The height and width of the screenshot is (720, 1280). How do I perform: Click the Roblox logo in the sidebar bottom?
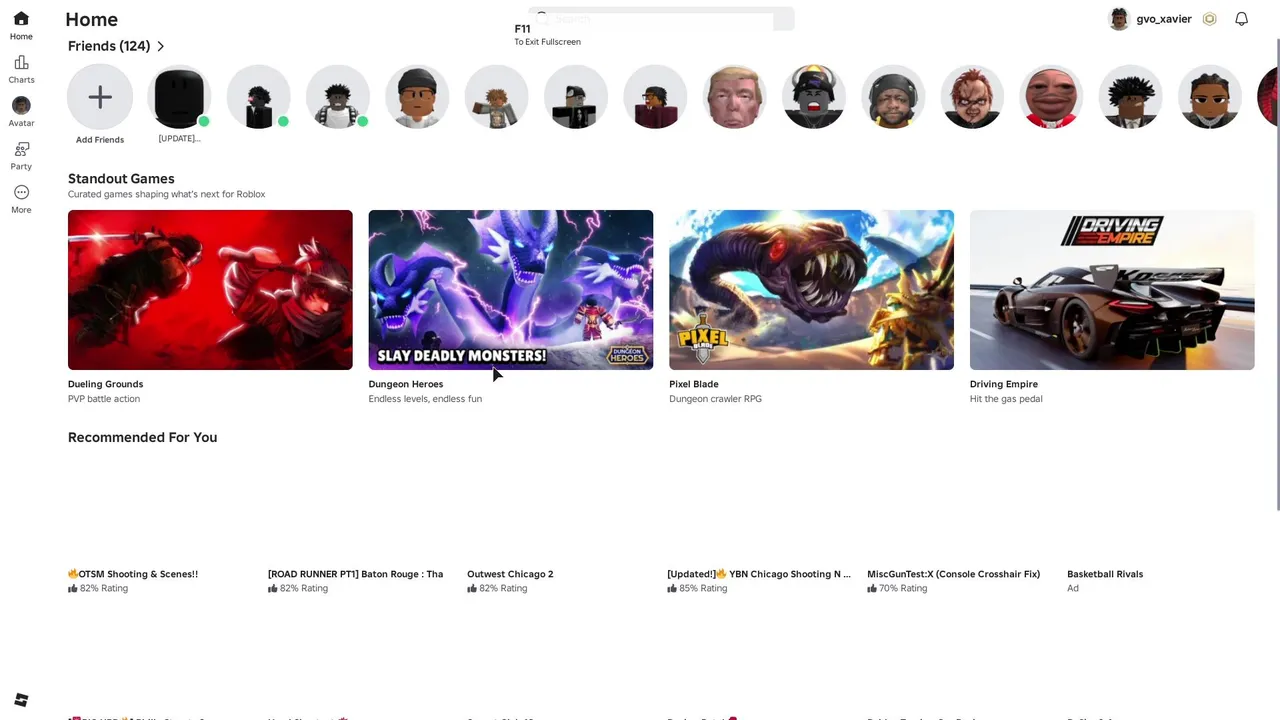21,700
